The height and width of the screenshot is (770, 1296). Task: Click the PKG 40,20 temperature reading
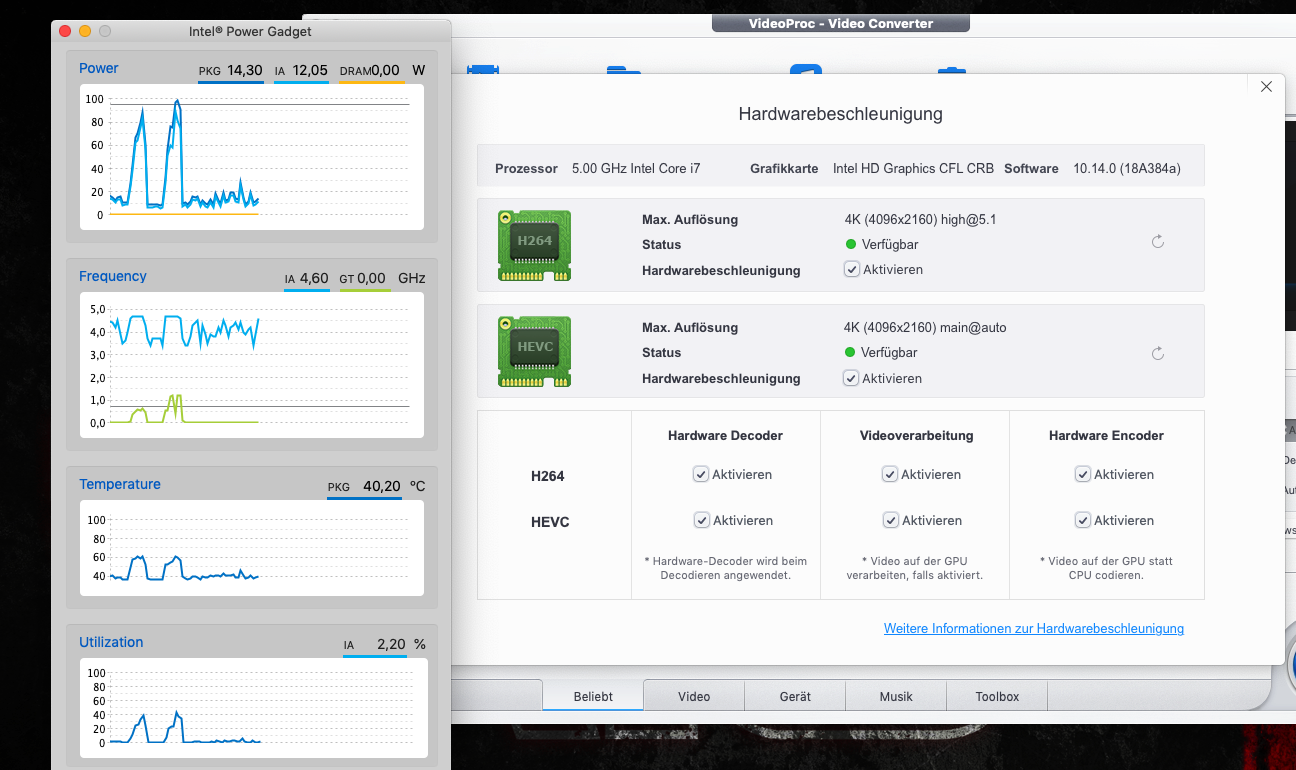(x=364, y=486)
